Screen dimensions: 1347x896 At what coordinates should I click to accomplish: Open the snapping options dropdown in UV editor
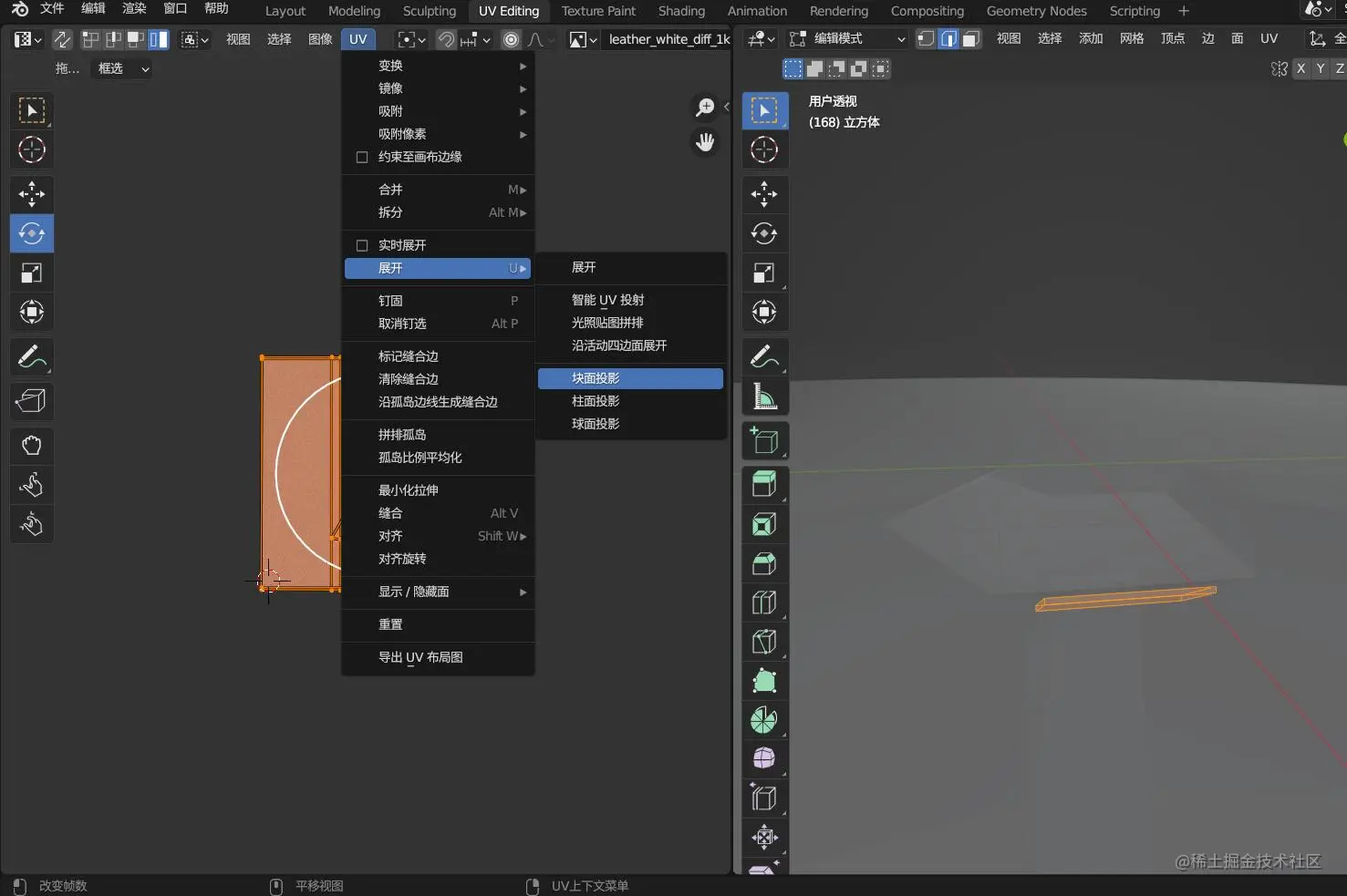click(x=475, y=39)
